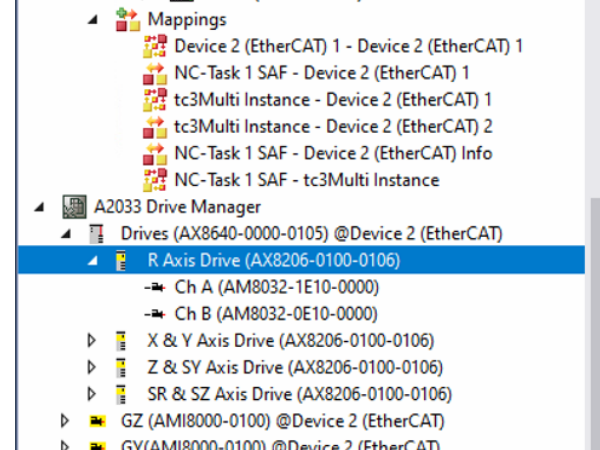This screenshot has height=450, width=600.
Task: Select Device 2 (EtherCAT) 1 mapping entry
Action: click(348, 46)
